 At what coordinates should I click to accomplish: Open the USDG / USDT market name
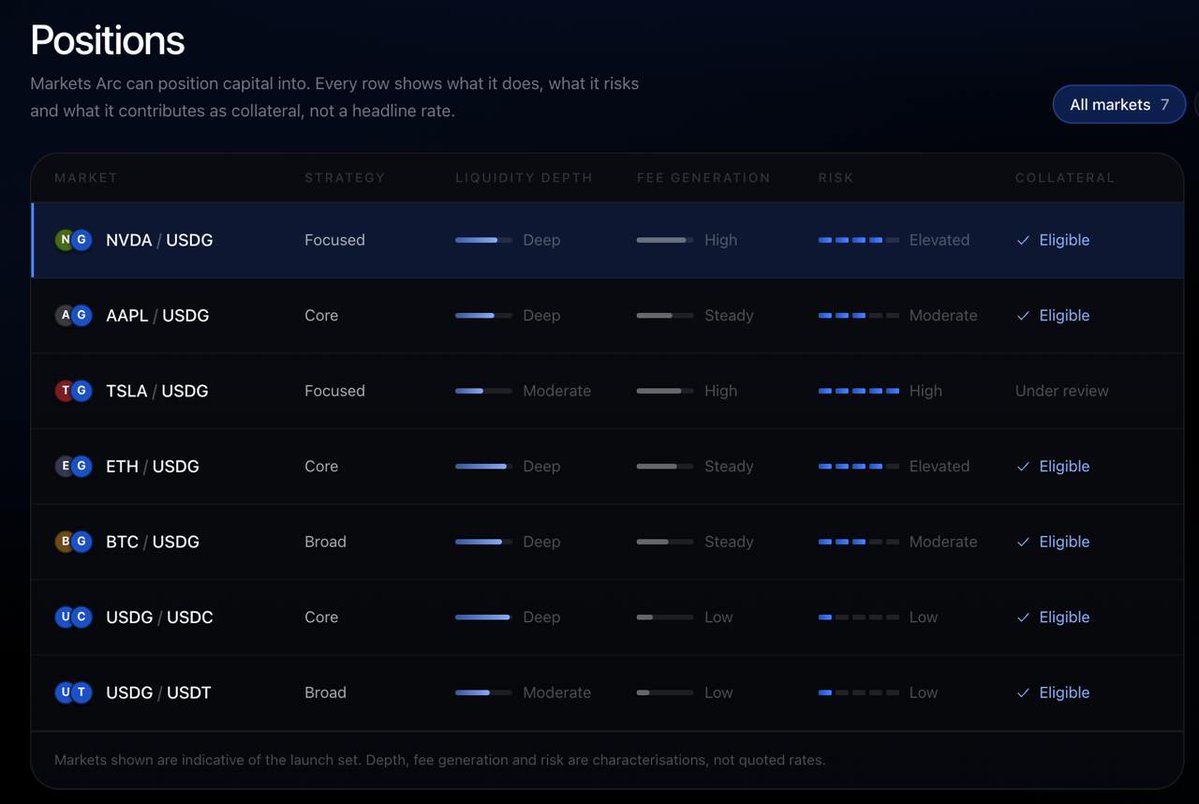click(158, 692)
